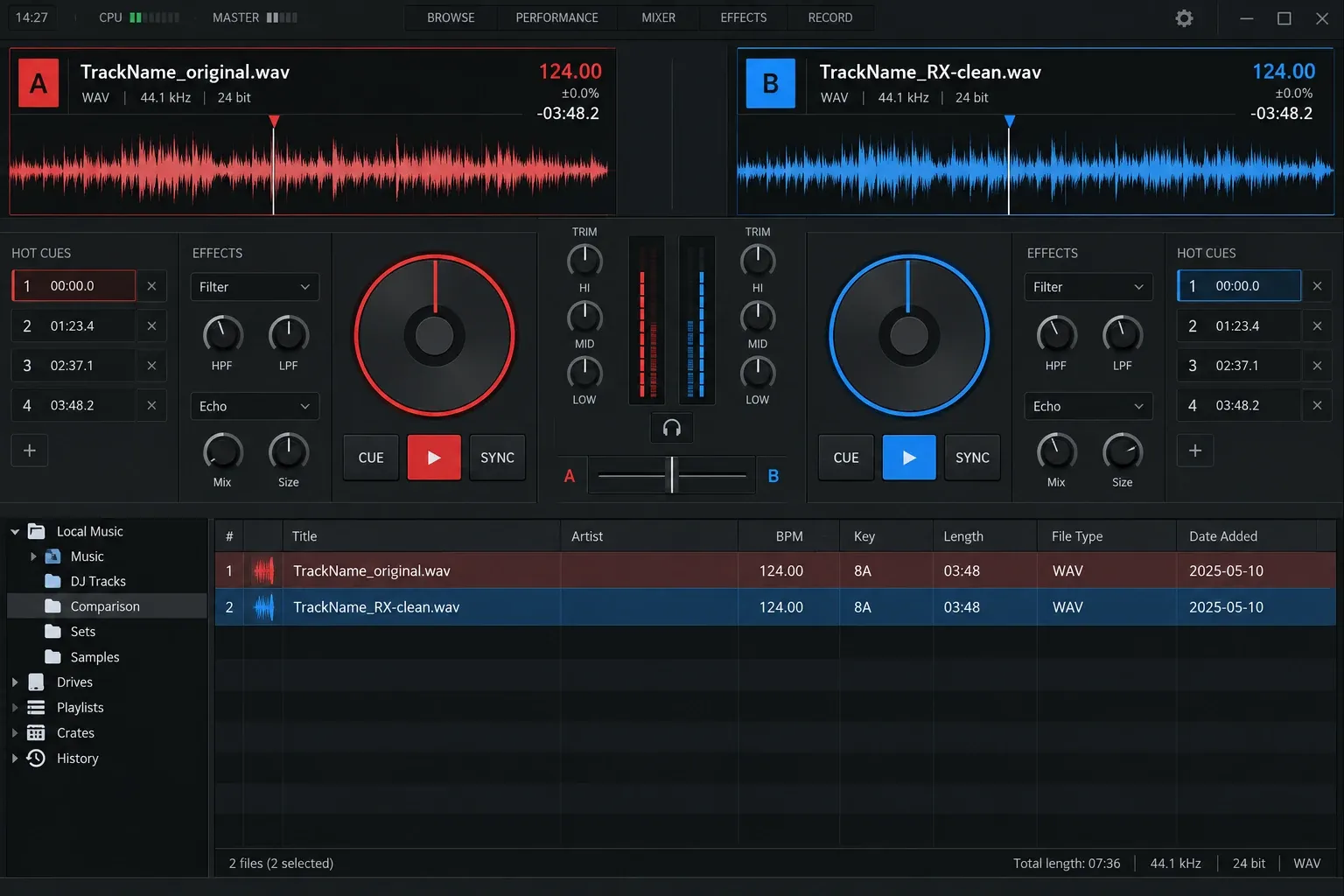Image resolution: width=1344 pixels, height=896 pixels.
Task: Expand the Music folder
Action: point(33,556)
